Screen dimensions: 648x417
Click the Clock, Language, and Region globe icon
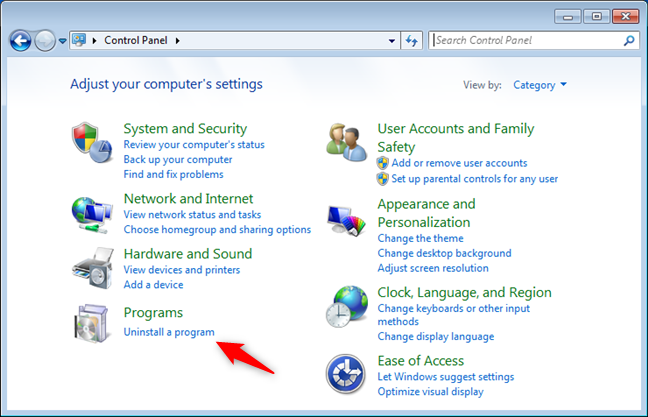[346, 306]
